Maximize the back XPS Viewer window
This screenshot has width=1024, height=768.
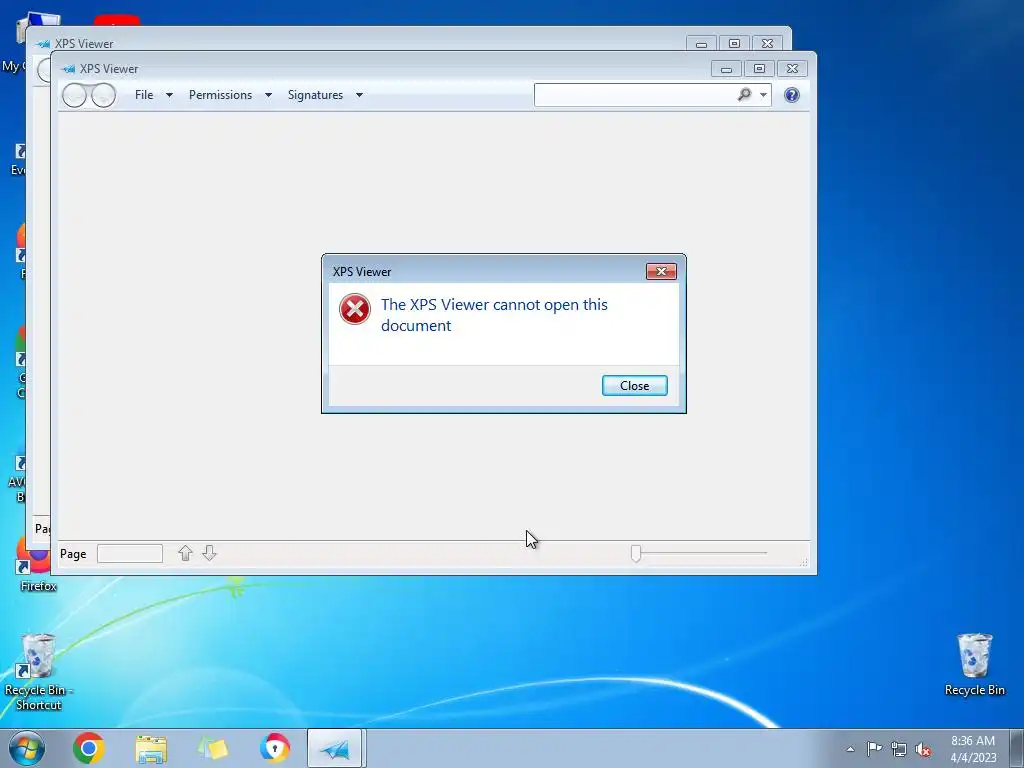[x=734, y=44]
